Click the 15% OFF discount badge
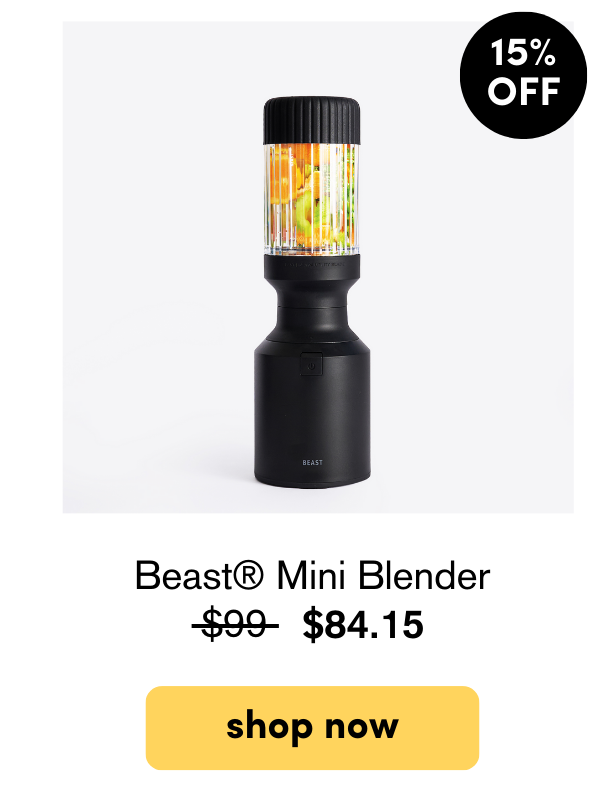Screen dimensions: 600x812 [x=523, y=75]
